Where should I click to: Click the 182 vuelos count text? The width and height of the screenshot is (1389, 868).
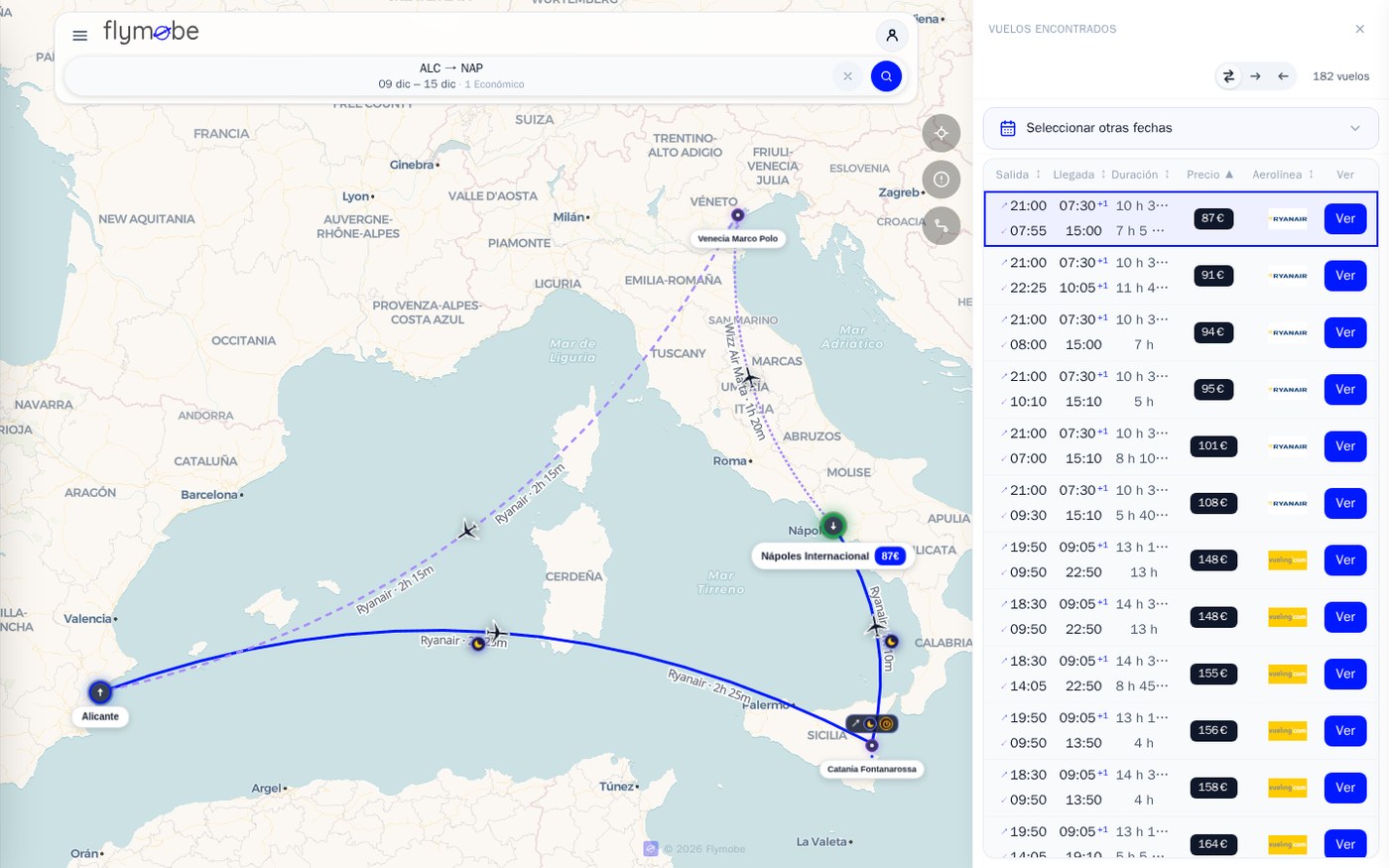coord(1340,76)
